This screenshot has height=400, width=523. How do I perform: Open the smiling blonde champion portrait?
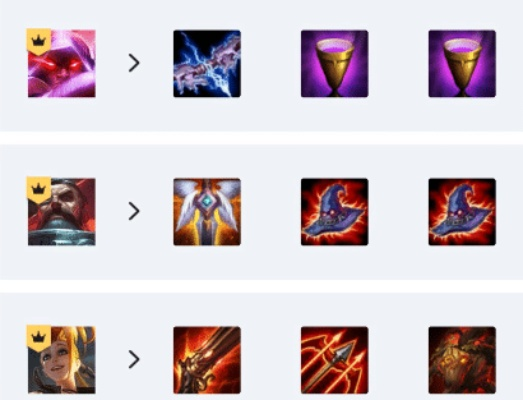(62, 360)
